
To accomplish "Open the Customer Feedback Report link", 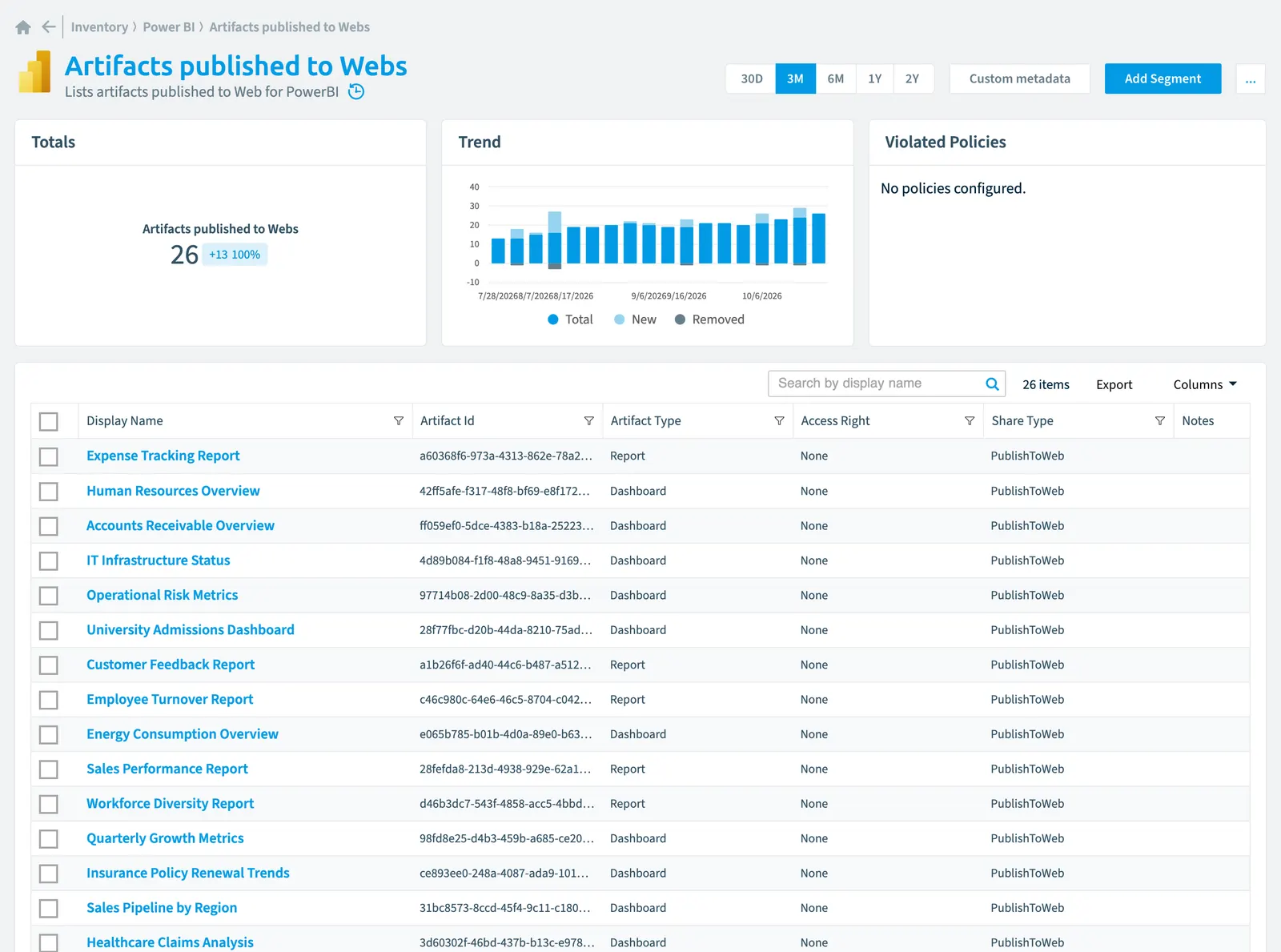I will tap(171, 665).
